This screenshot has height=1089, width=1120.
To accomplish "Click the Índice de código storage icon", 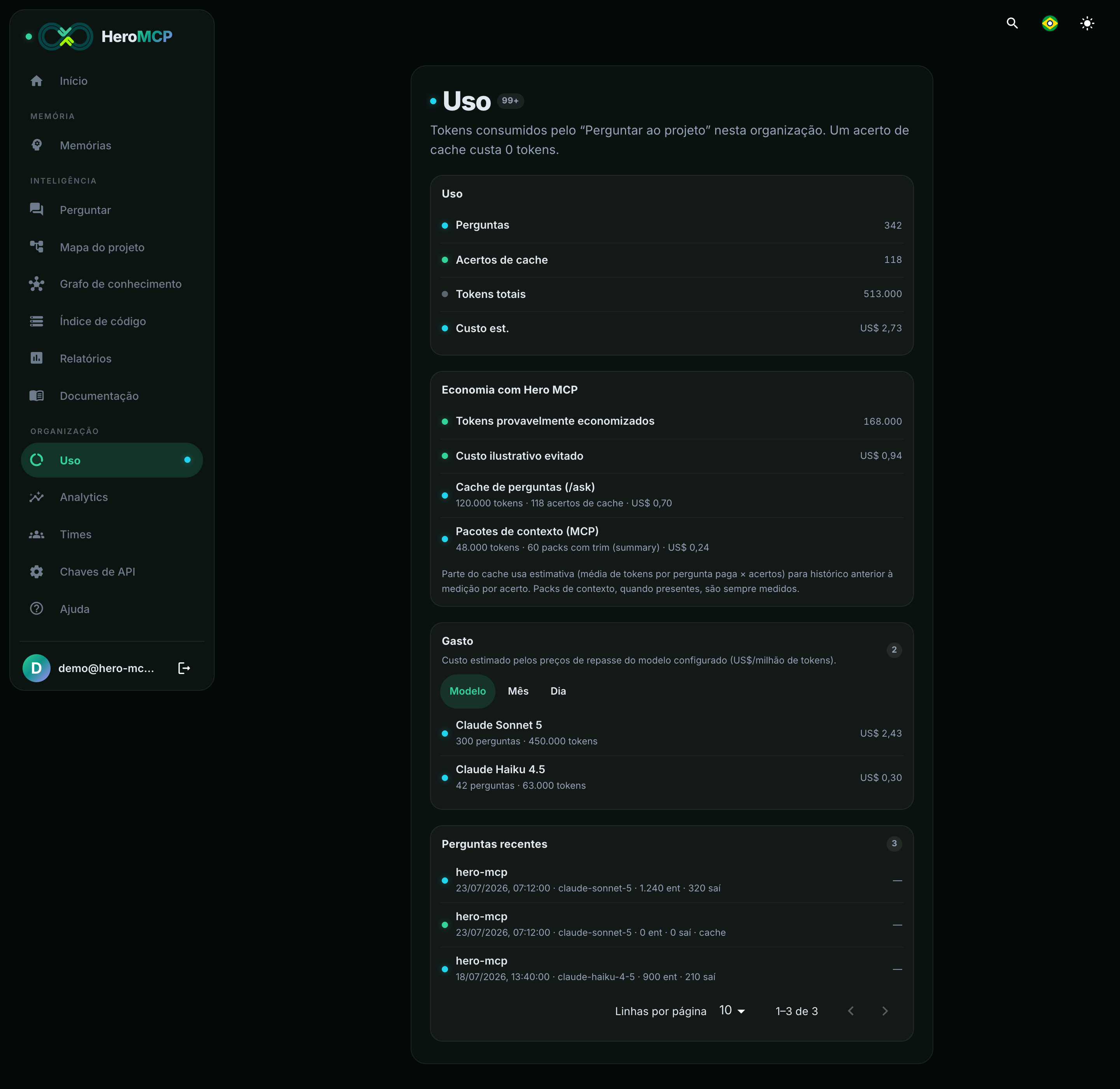I will (x=37, y=321).
